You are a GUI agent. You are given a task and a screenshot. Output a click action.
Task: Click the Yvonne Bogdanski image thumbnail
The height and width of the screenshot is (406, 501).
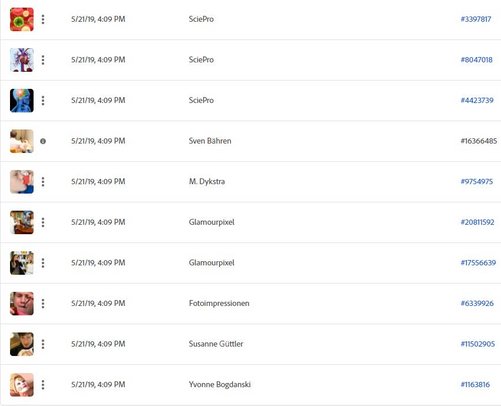(22, 385)
